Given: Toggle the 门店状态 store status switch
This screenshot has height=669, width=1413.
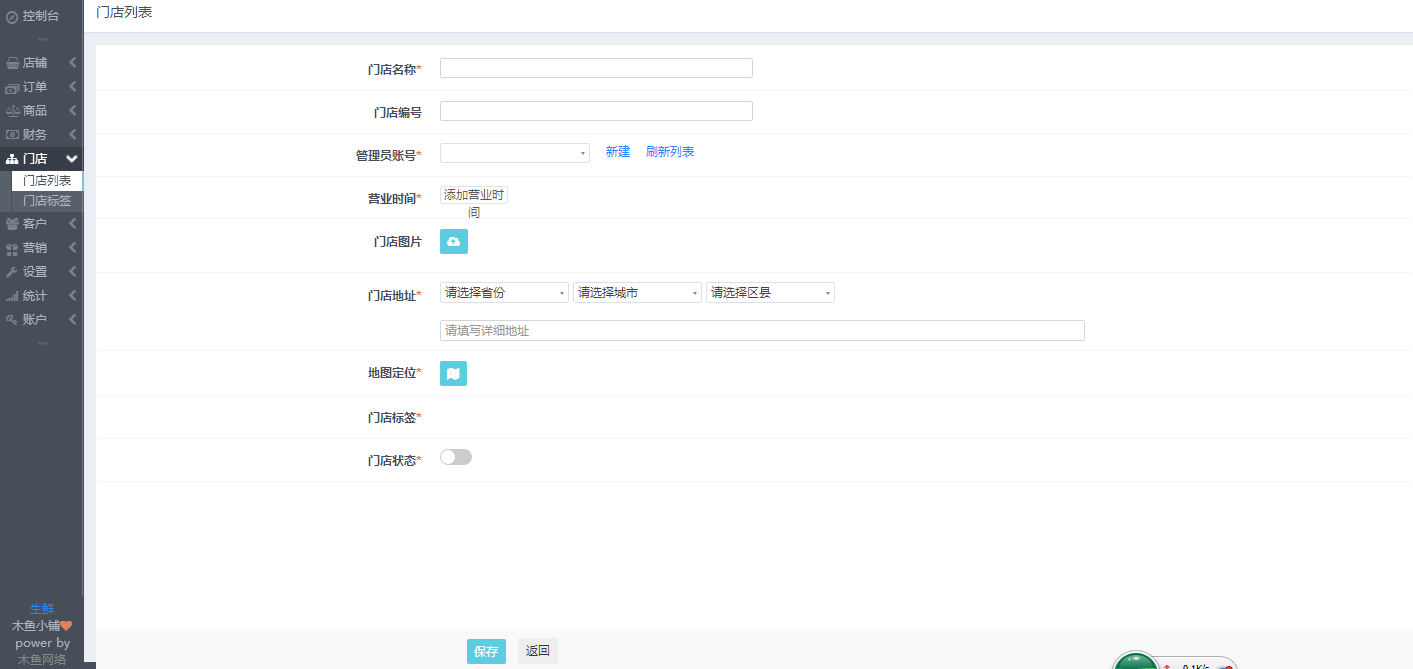Looking at the screenshot, I should pos(456,457).
